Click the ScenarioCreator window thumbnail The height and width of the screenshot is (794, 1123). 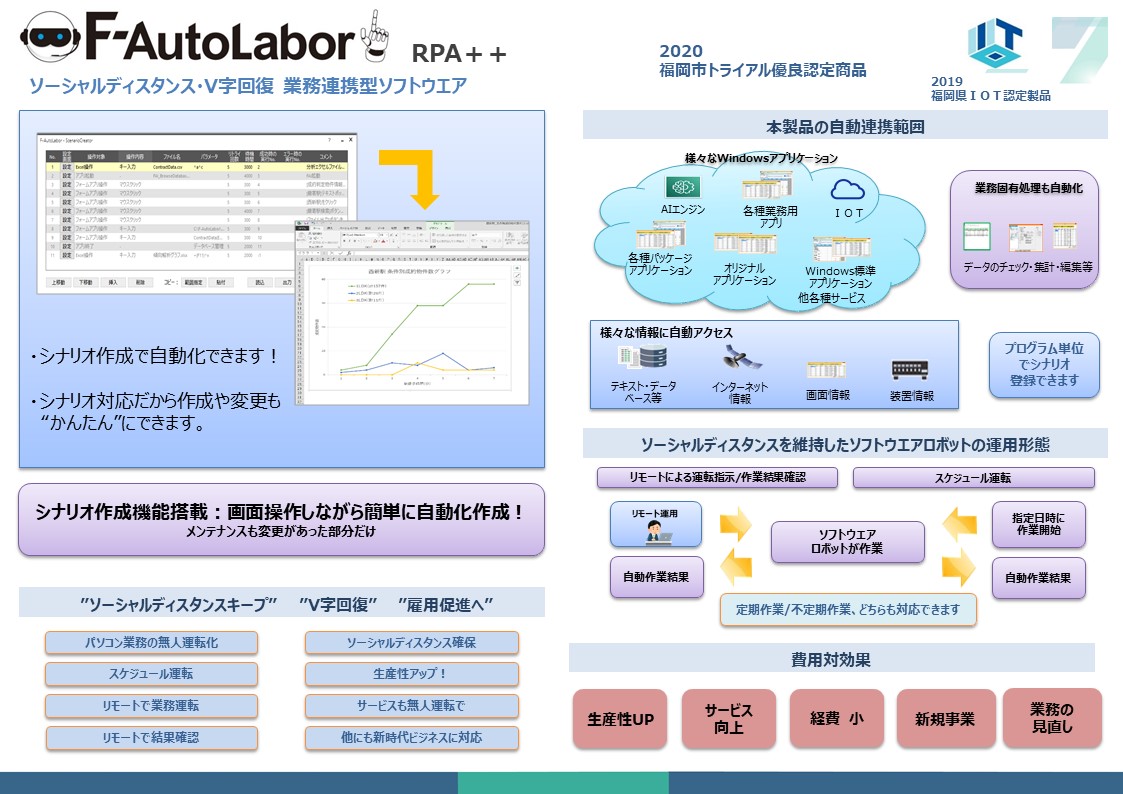click(x=197, y=213)
